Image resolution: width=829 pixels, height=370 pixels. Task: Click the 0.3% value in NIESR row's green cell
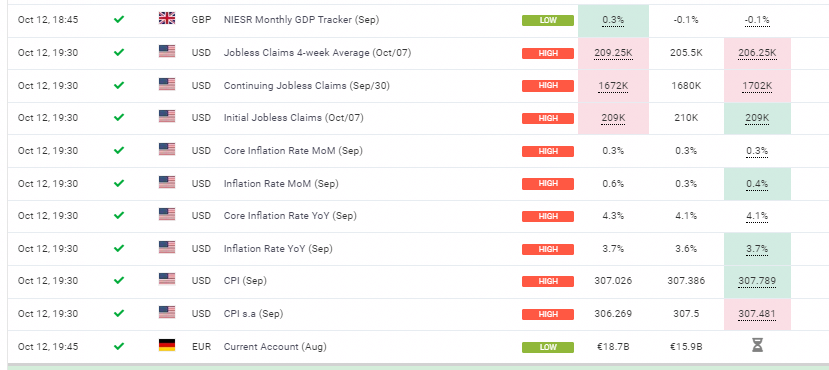coord(613,20)
